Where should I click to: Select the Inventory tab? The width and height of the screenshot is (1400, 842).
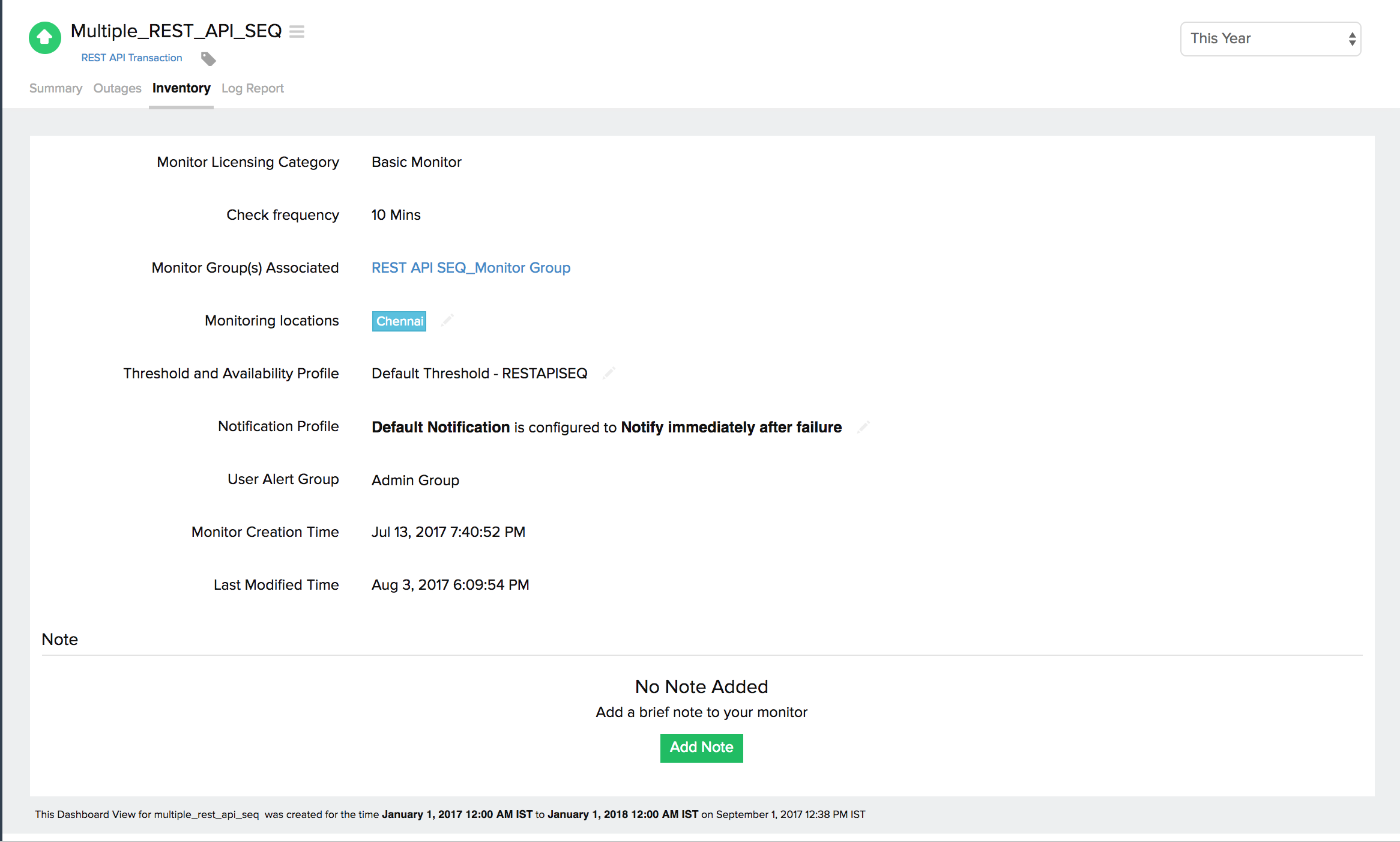pyautogui.click(x=181, y=88)
